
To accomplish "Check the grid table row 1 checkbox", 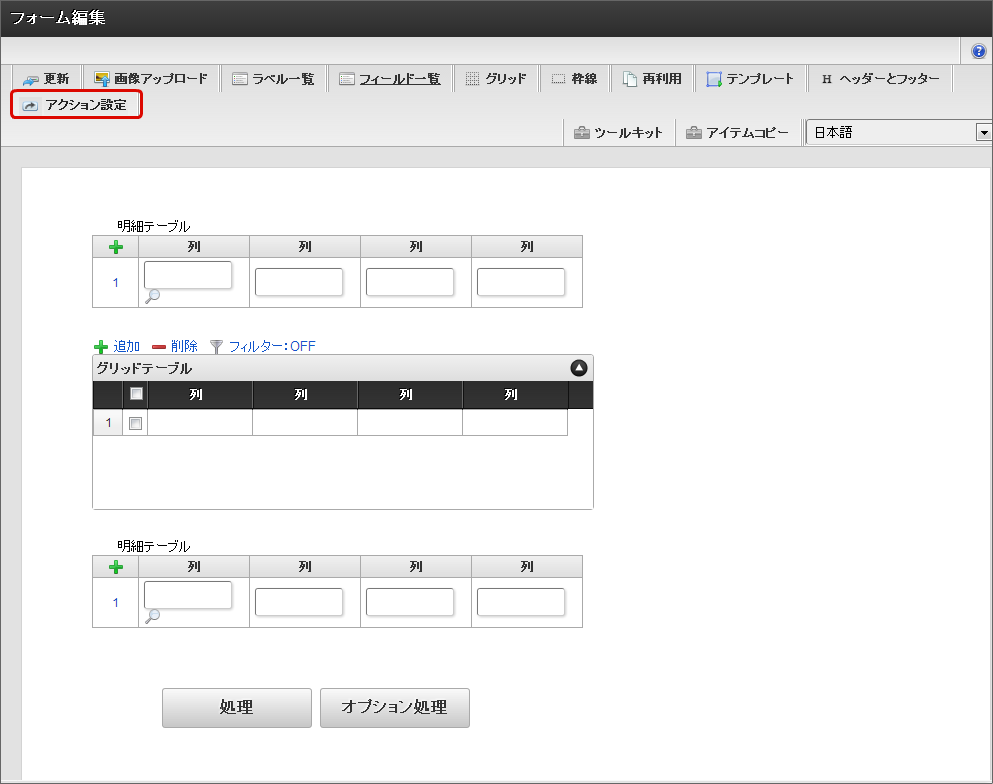I will coord(136,423).
